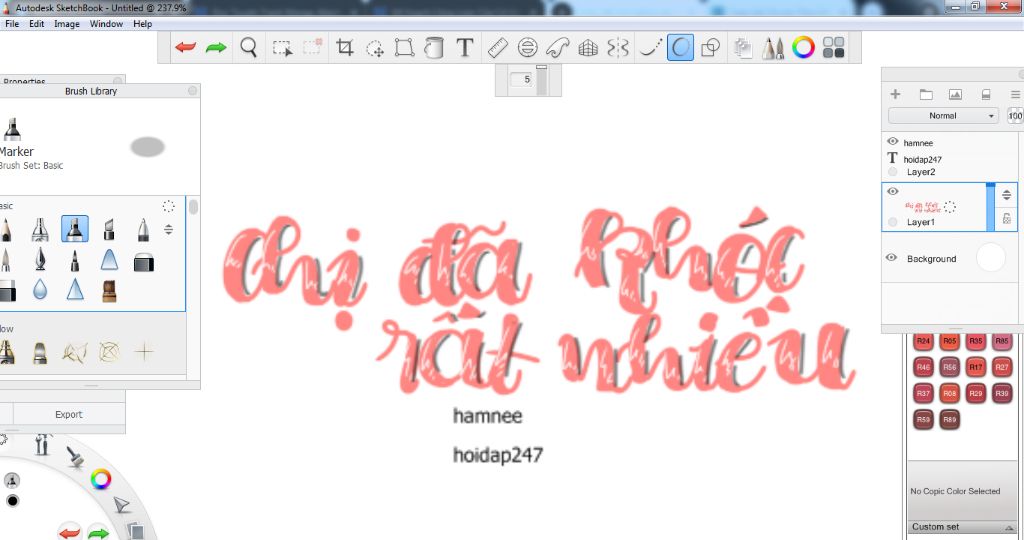Select the Transform tool in the toolbar
This screenshot has height=540, width=1024.
[404, 47]
